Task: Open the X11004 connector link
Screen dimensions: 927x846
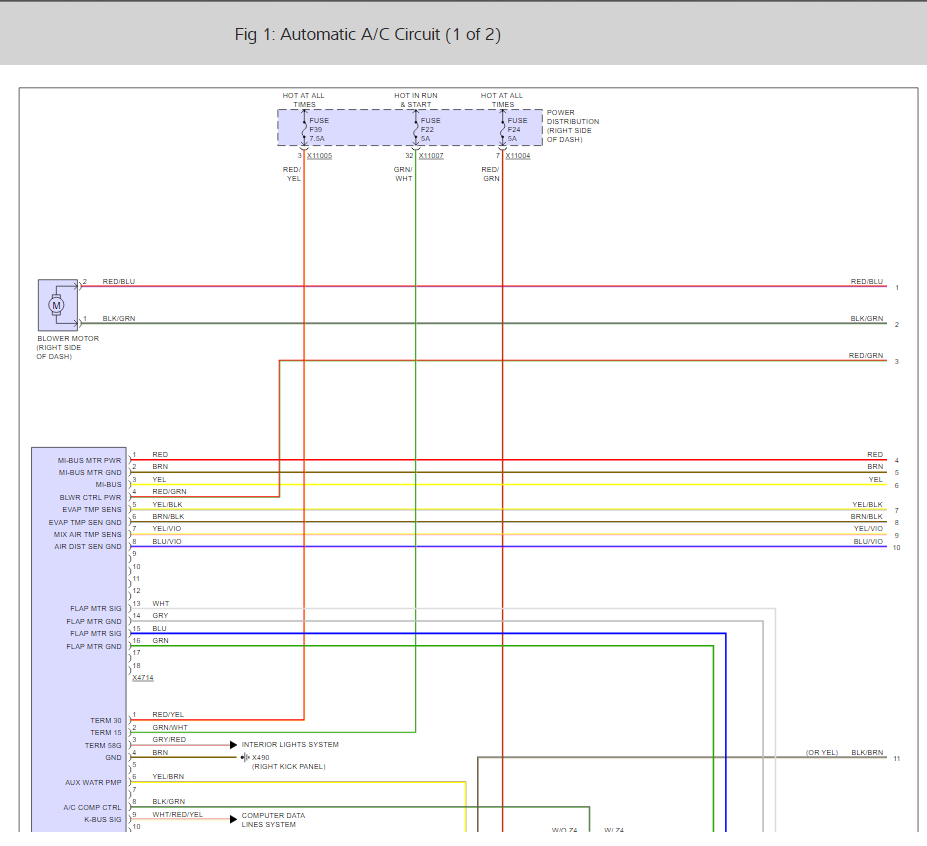Action: pyautogui.click(x=518, y=156)
